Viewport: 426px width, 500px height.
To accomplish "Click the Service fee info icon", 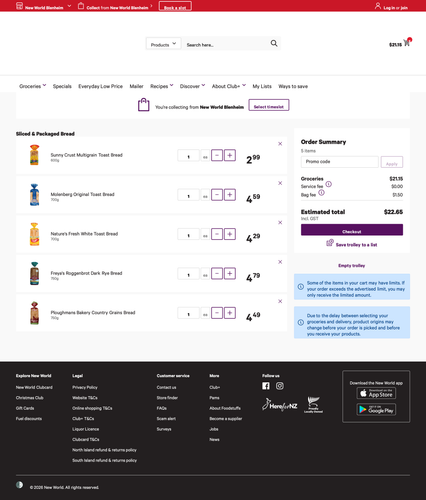I will [x=329, y=184].
